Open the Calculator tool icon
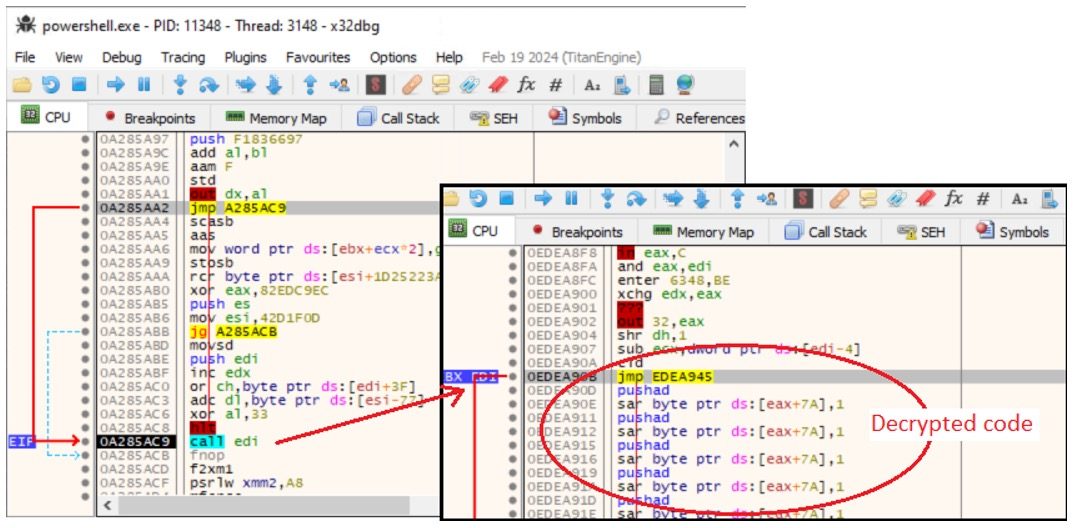This screenshot has width=1073, height=528. point(657,86)
